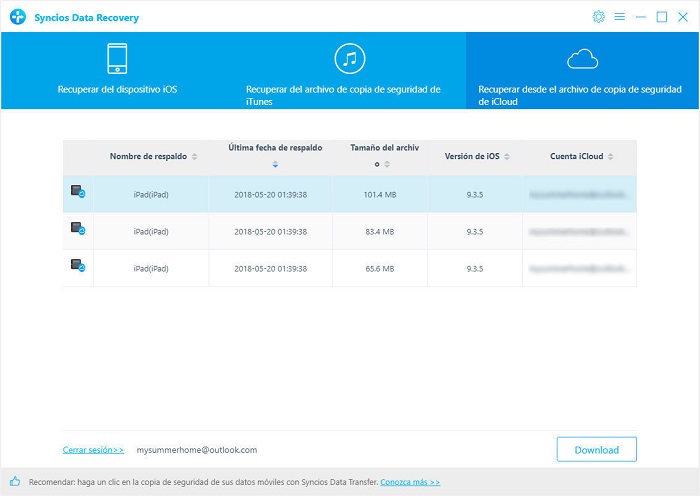The width and height of the screenshot is (700, 496).
Task: Click the backup date in the 65.6 MB row
Action: click(x=271, y=269)
